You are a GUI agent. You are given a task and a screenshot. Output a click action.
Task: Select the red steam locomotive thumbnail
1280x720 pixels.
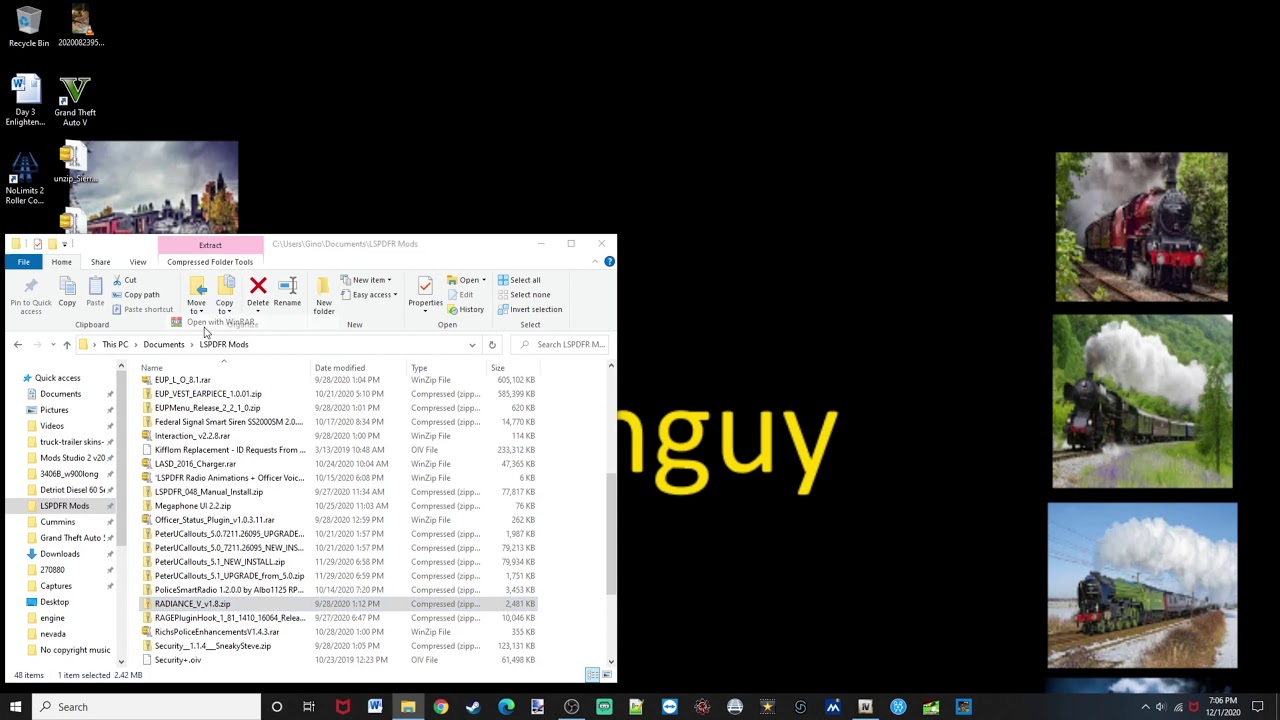pyautogui.click(x=1141, y=227)
